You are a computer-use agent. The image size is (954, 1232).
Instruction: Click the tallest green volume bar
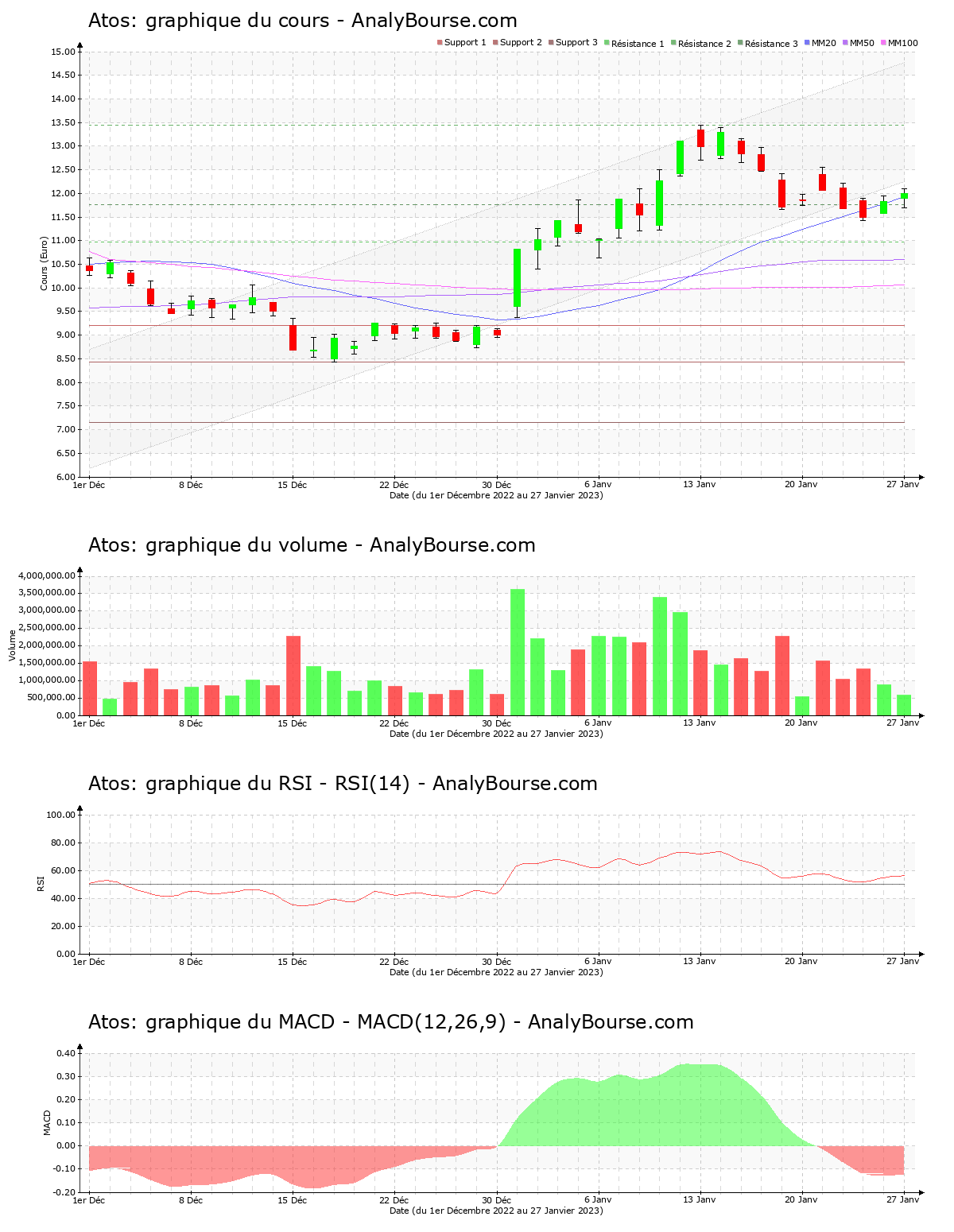518,652
